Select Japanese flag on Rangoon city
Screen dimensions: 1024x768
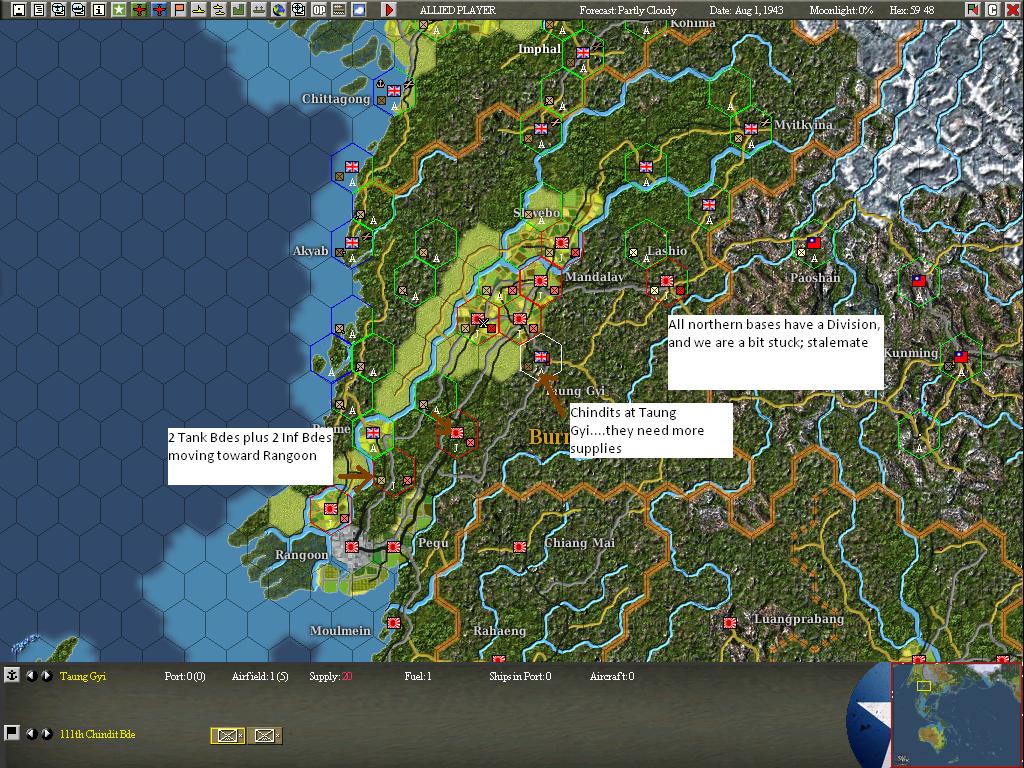coord(352,547)
